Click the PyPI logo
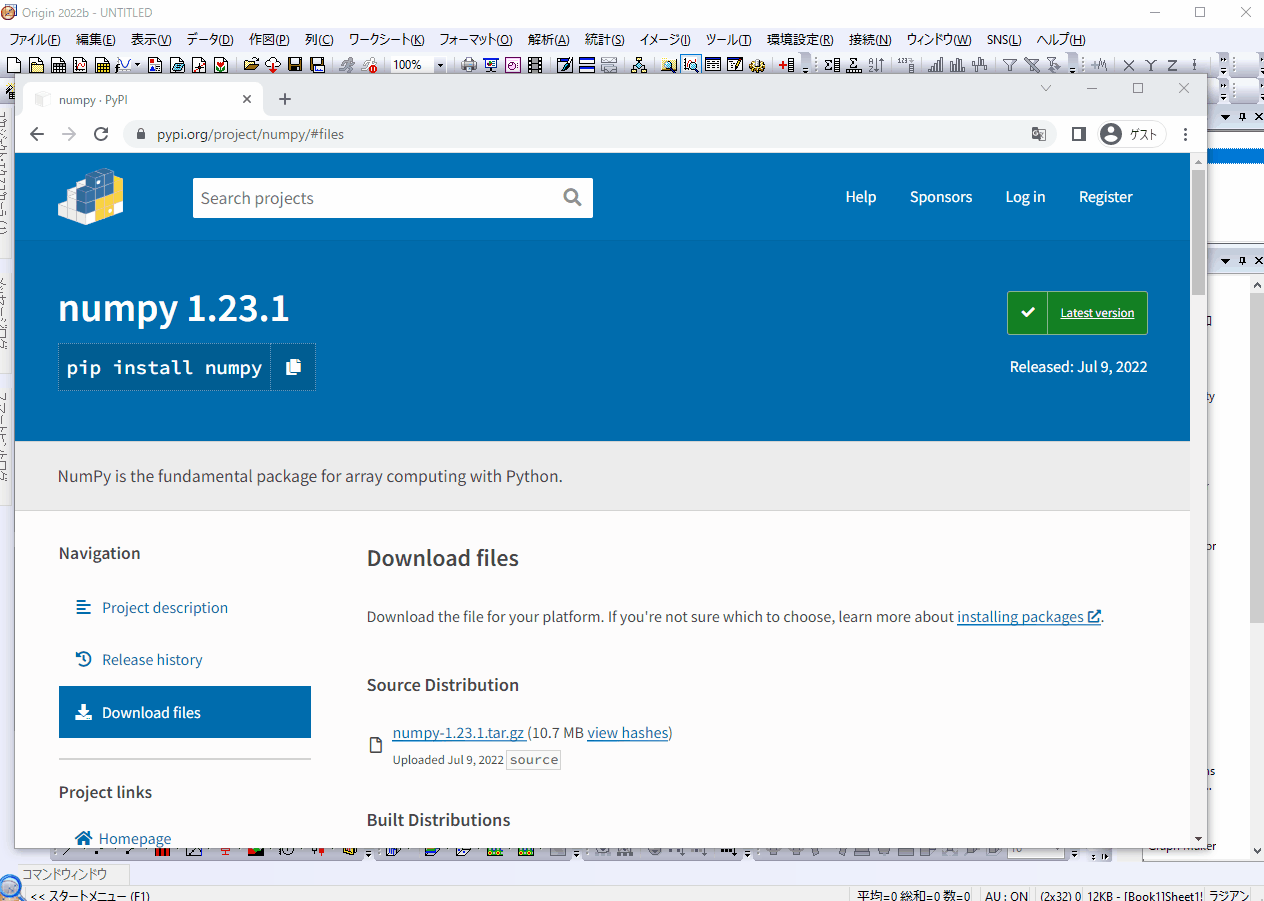 pos(91,196)
